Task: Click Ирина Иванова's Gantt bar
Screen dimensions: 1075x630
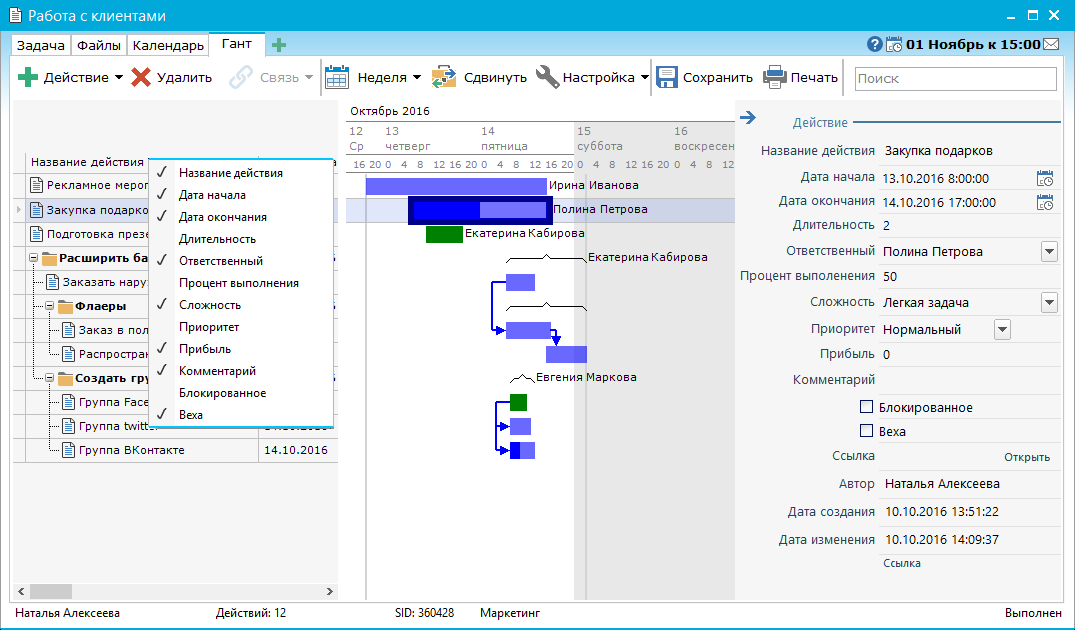Action: tap(456, 186)
